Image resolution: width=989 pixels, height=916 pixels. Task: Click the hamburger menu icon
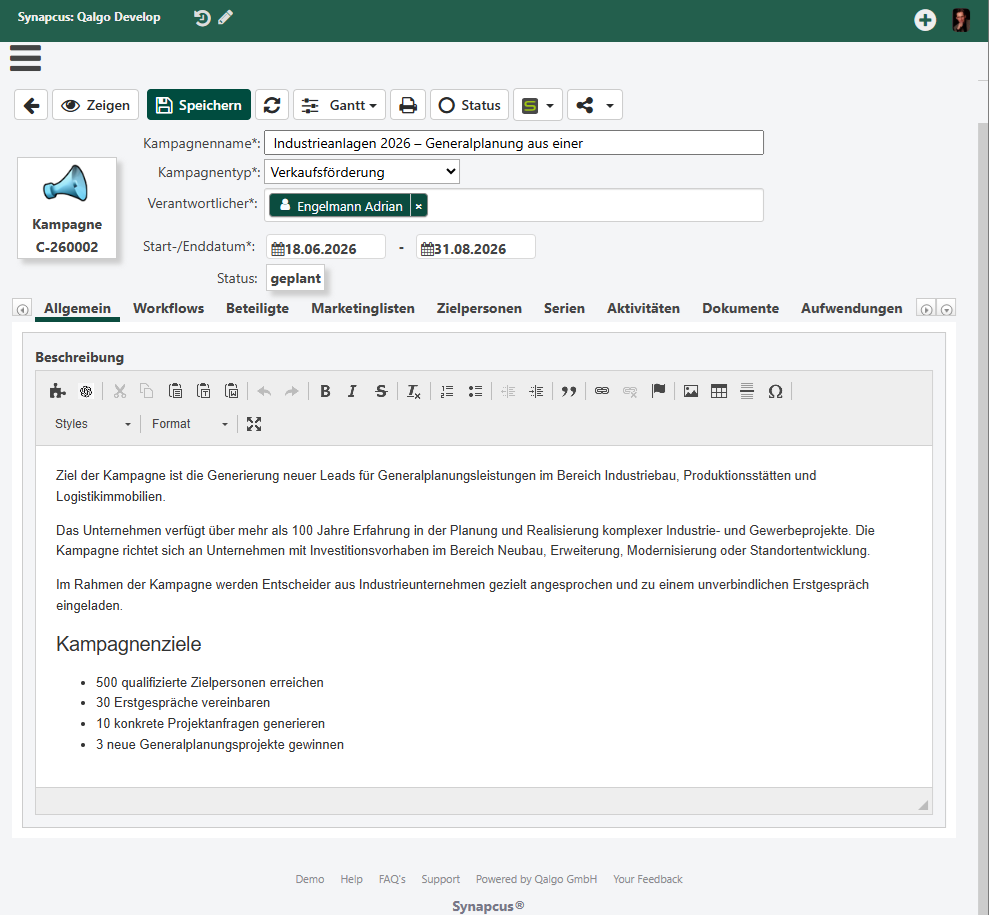click(25, 58)
